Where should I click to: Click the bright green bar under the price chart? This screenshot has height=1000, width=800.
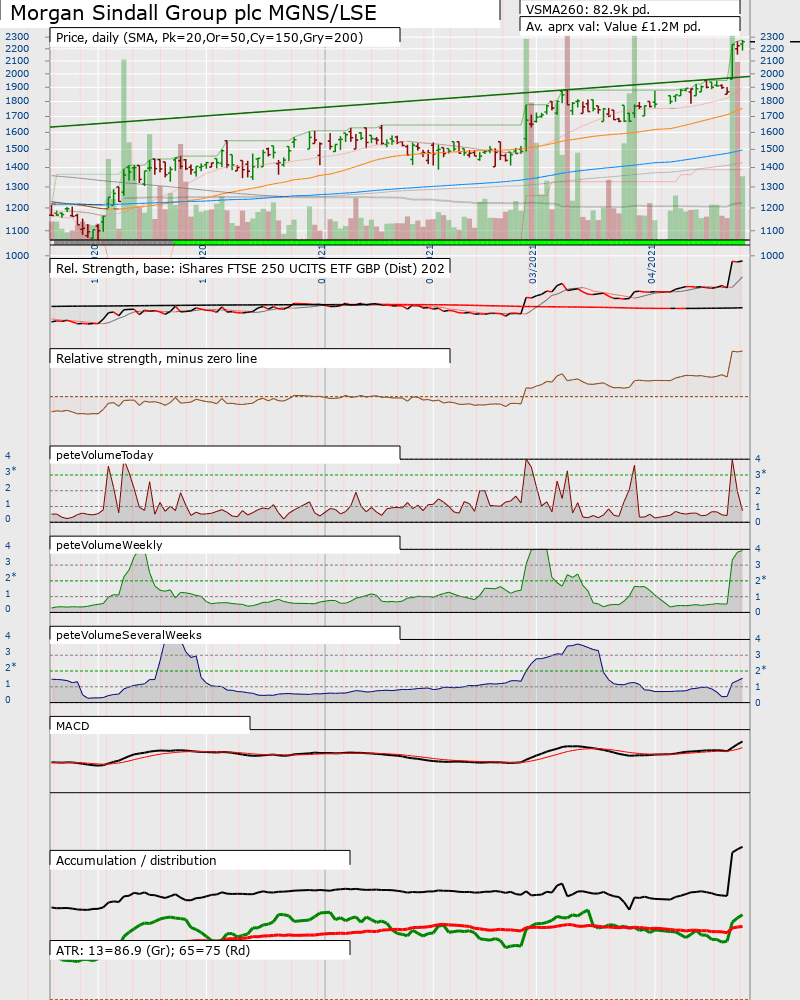461,242
